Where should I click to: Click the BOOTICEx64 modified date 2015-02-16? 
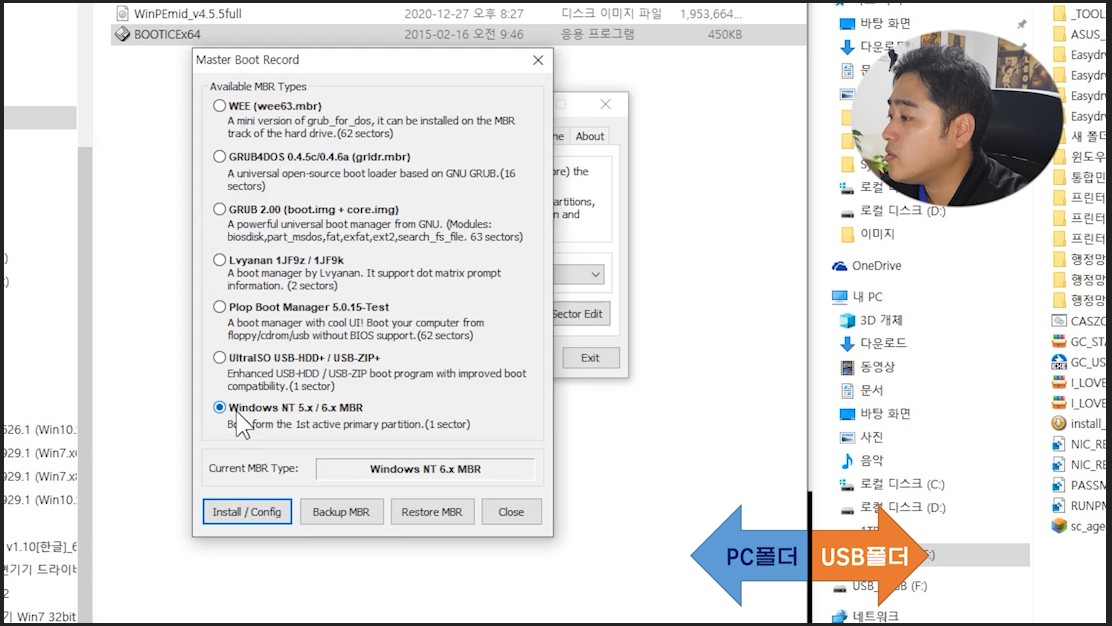click(x=464, y=34)
